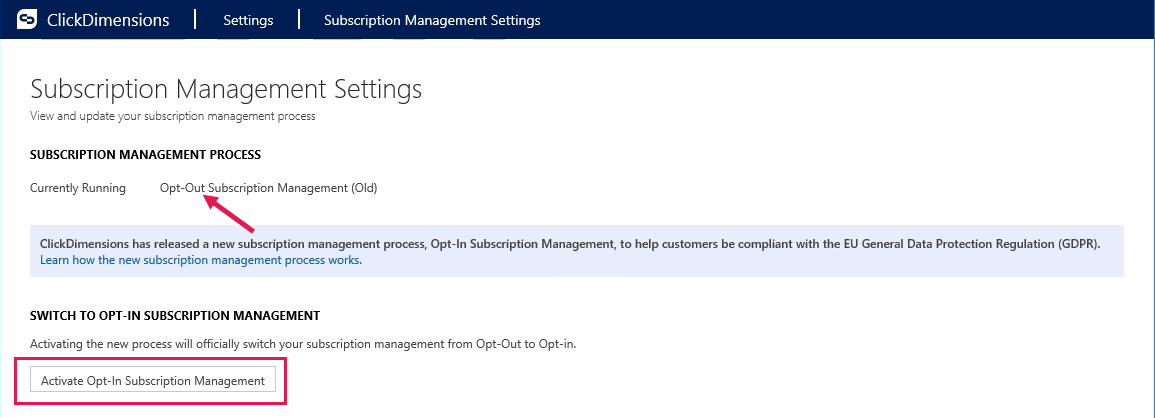
Task: Click Activate Opt-In Subscription Management button
Action: (x=152, y=380)
